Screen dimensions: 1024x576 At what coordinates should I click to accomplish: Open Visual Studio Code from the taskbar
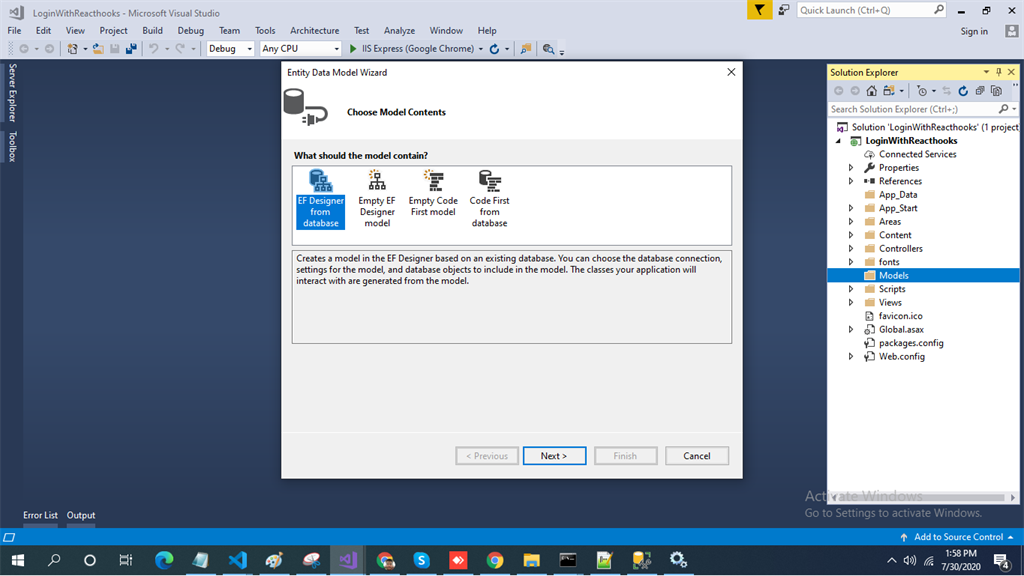[238, 560]
